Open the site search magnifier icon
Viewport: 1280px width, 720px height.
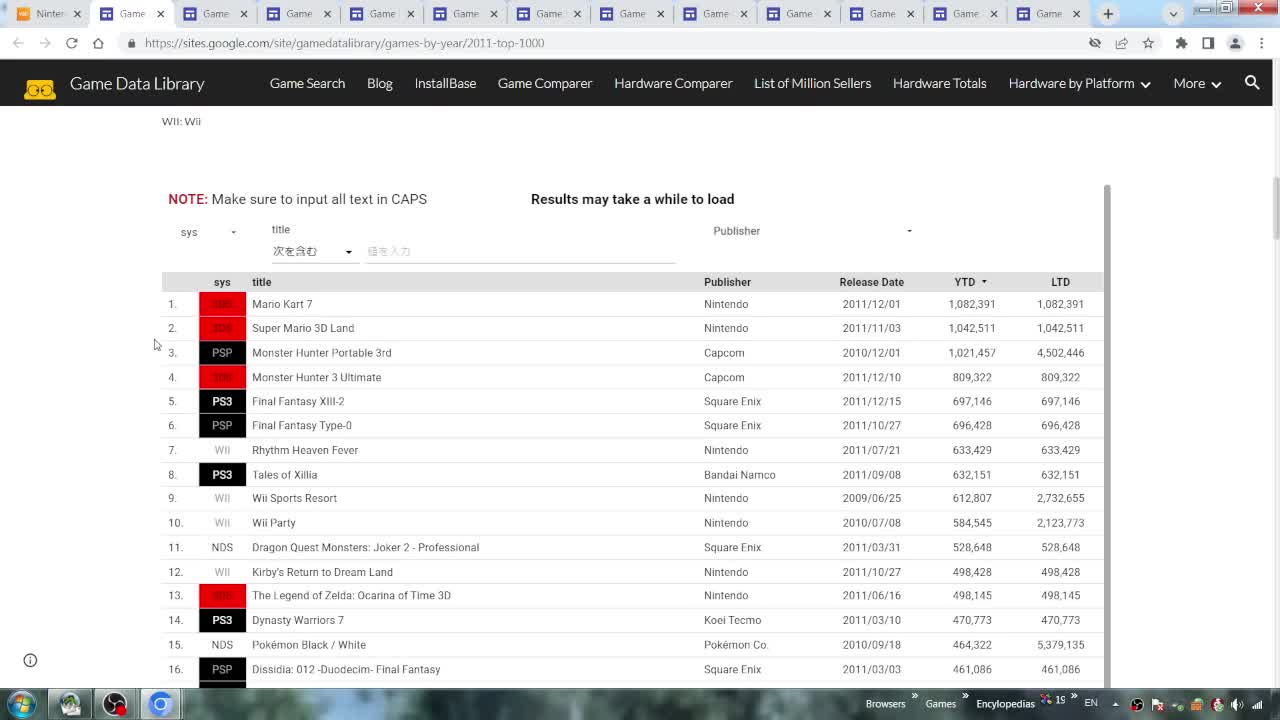pyautogui.click(x=1252, y=83)
